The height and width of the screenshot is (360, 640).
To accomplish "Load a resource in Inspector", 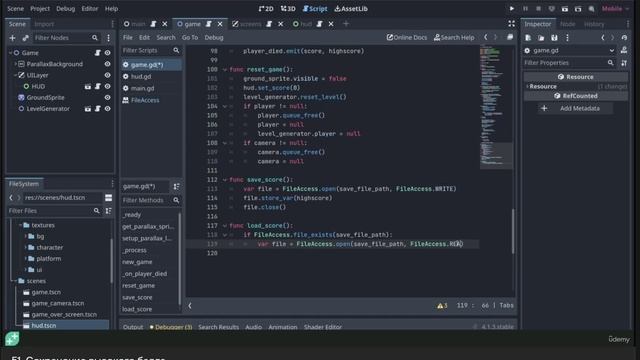I will tap(541, 38).
